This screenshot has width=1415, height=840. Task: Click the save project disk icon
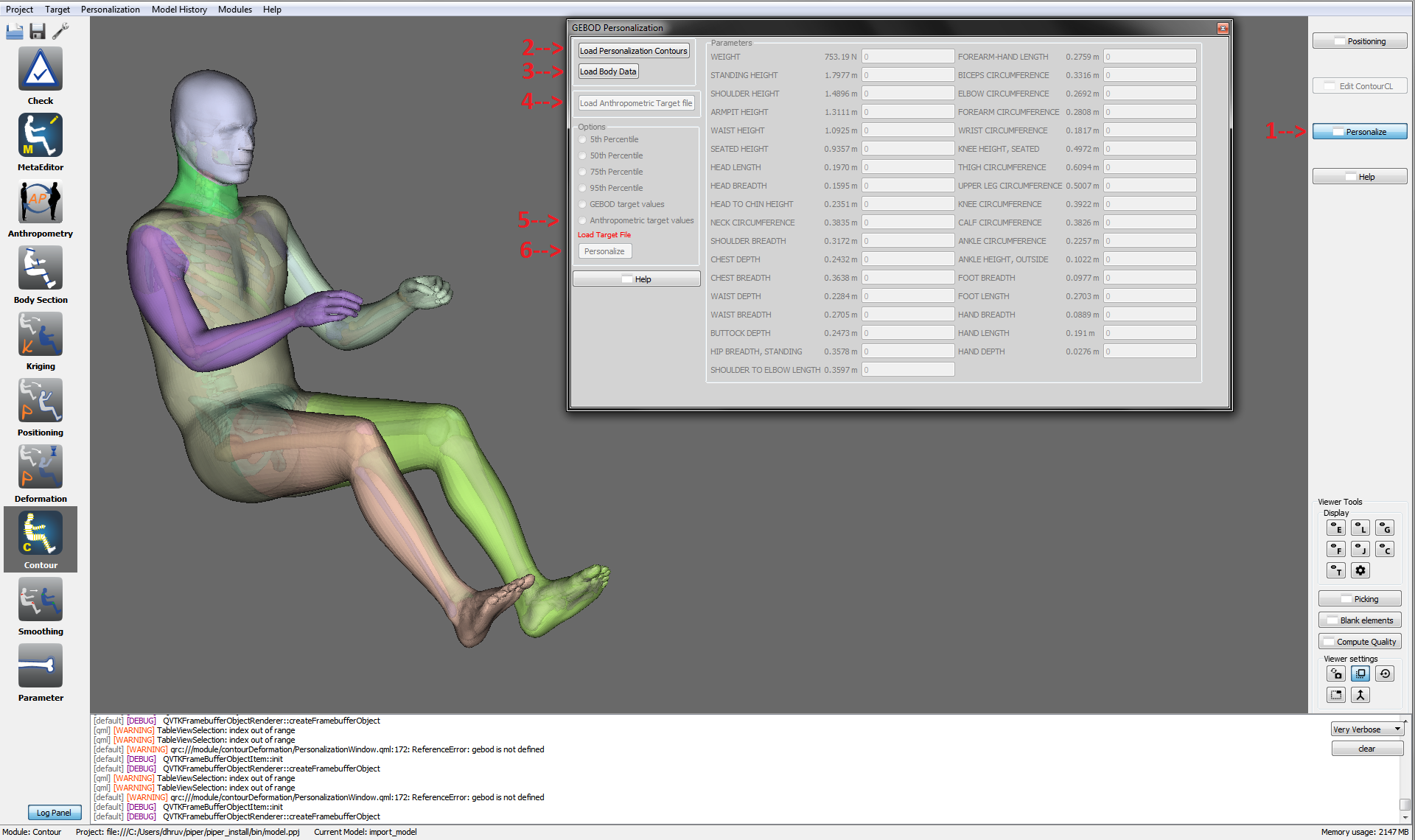(x=38, y=31)
